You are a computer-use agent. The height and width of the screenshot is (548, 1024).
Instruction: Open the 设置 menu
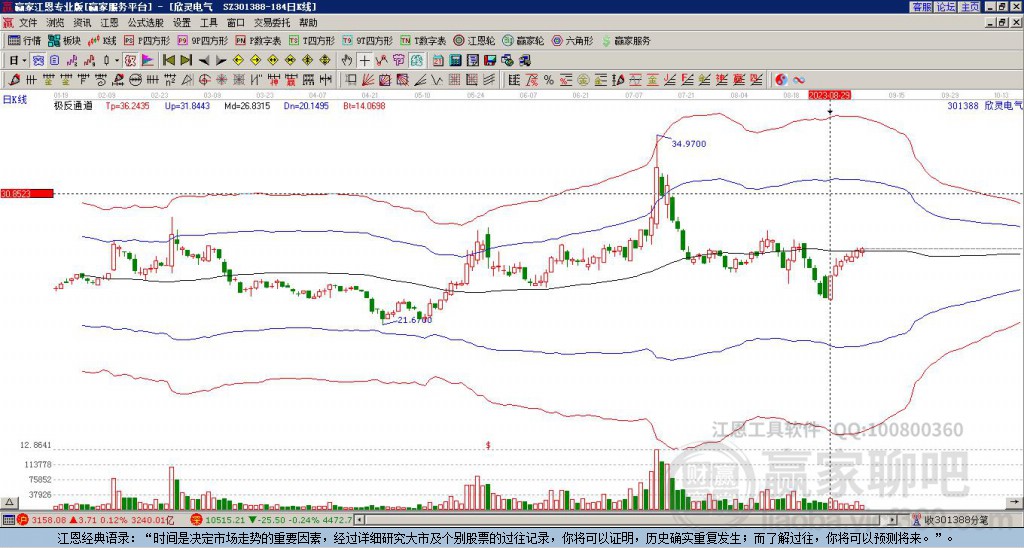click(182, 23)
